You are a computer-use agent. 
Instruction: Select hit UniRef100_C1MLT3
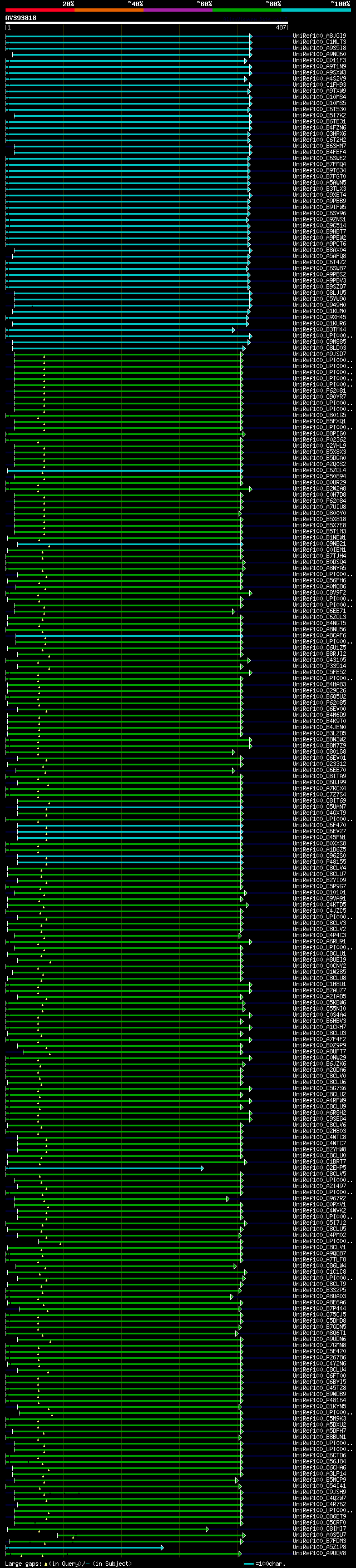coord(319,43)
